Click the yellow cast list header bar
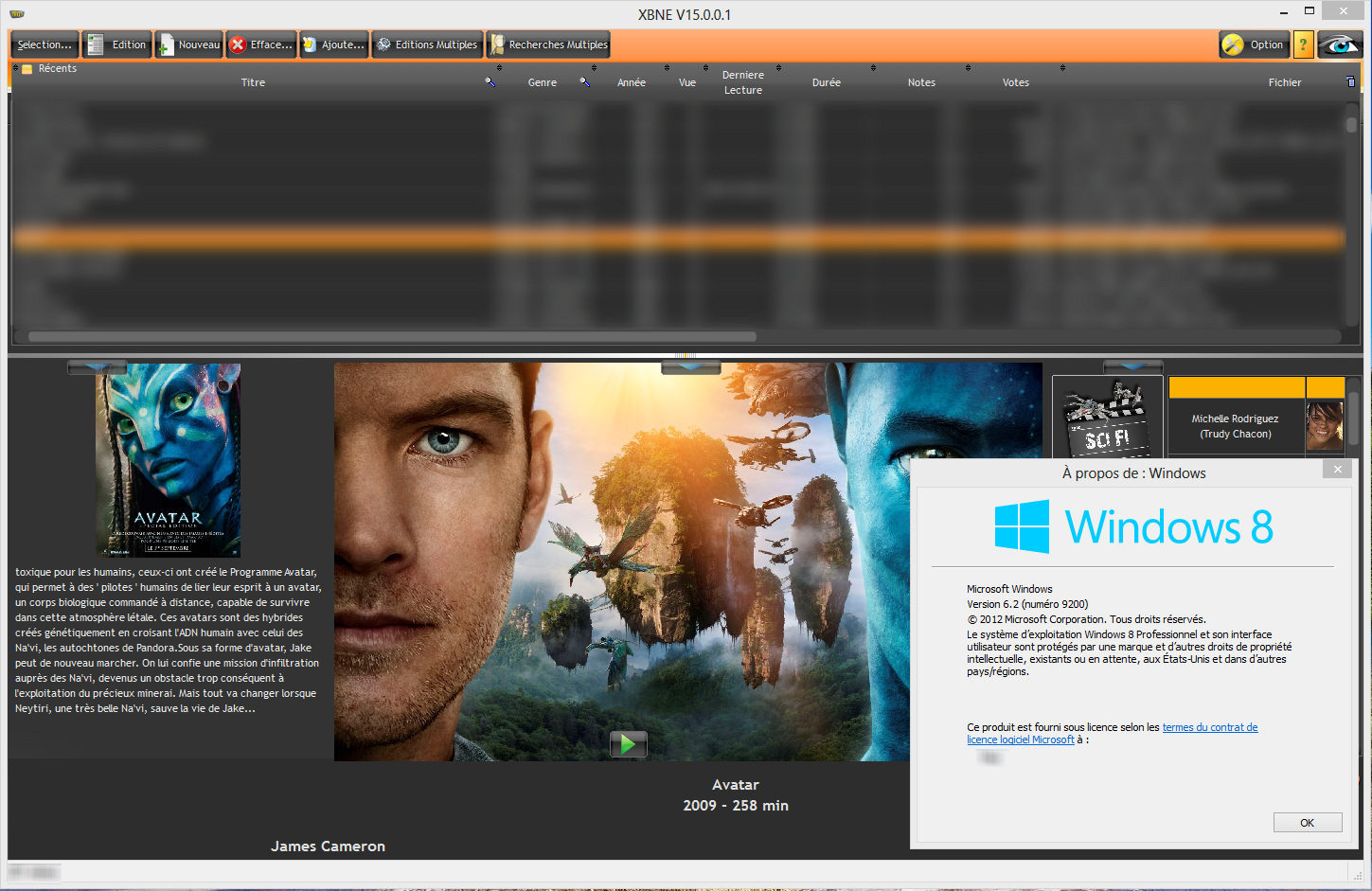This screenshot has width=1372, height=891. pyautogui.click(x=1256, y=386)
